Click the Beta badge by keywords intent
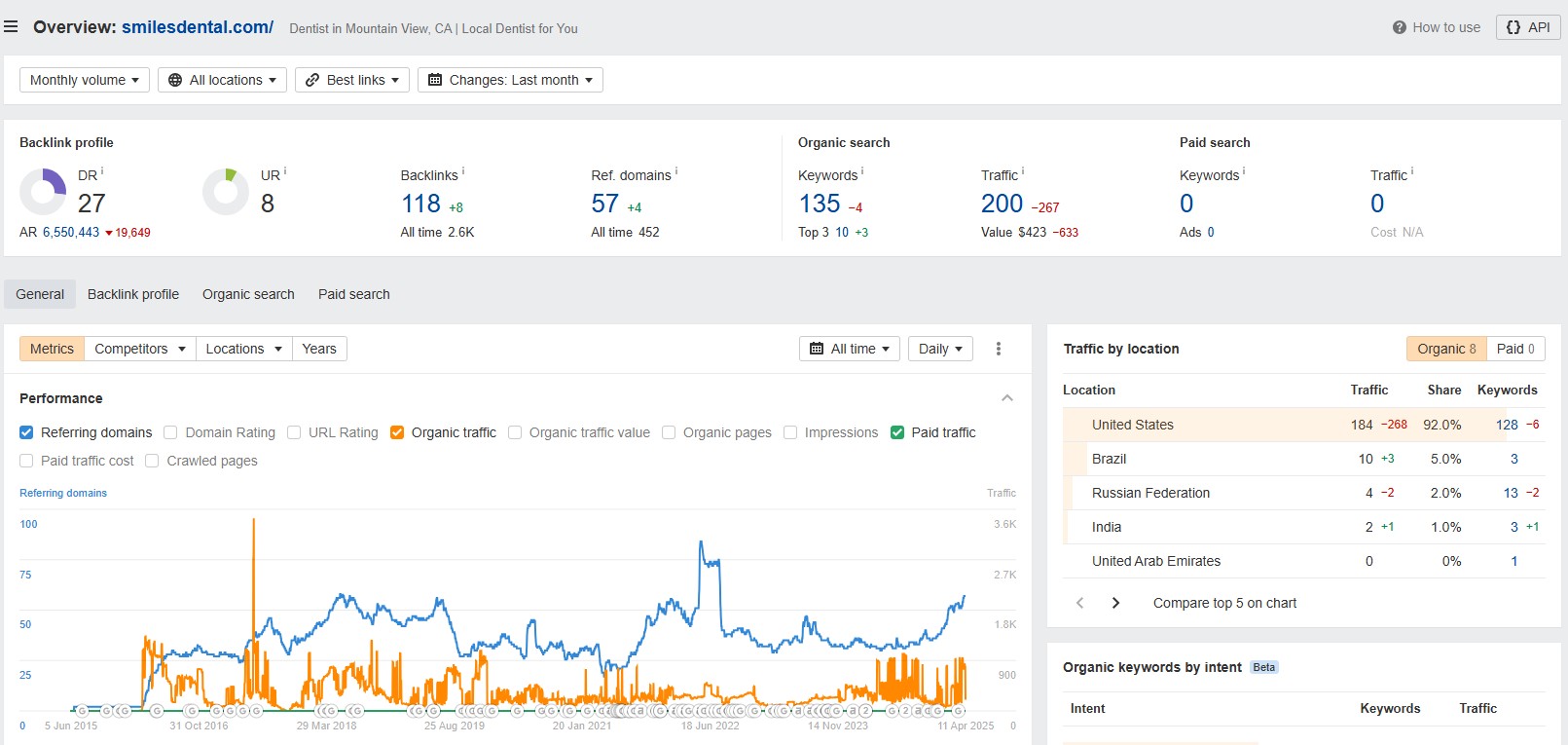 click(1264, 667)
